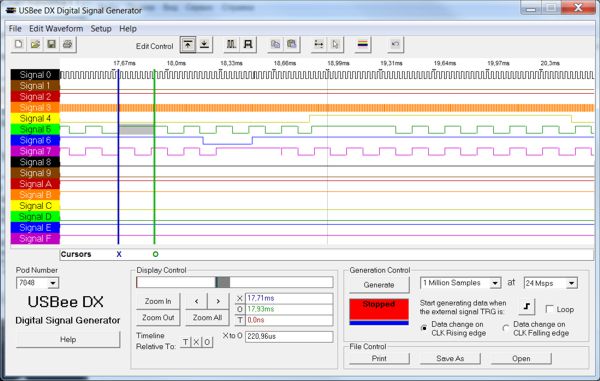Image resolution: width=600 pixels, height=381 pixels.
Task: Click the Signal A red label
Action: point(35,184)
